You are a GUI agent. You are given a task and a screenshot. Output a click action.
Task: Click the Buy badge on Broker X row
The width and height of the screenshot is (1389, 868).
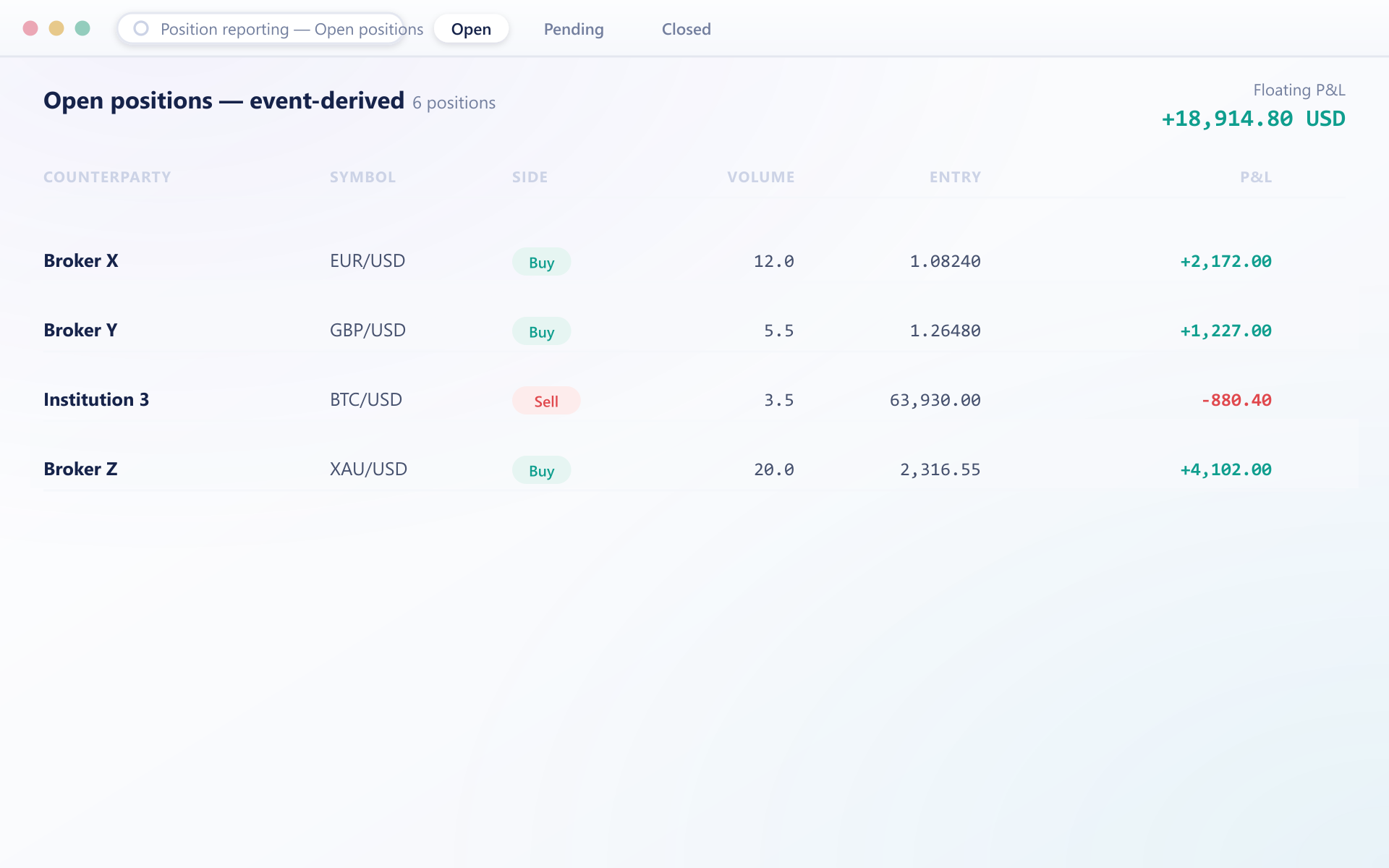pyautogui.click(x=542, y=262)
